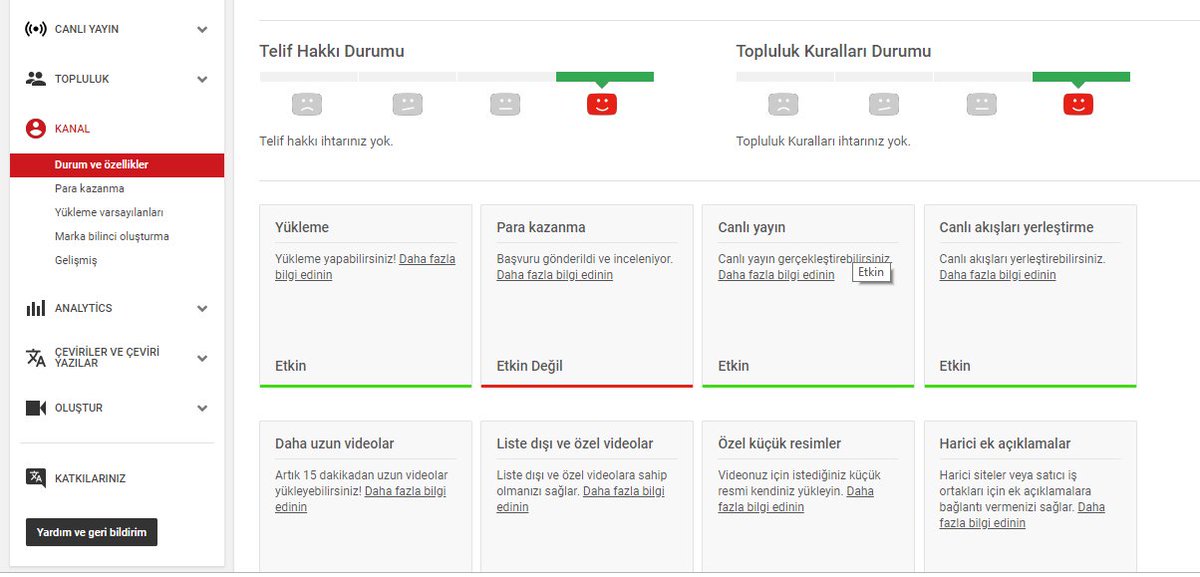1200x577 pixels.
Task: Open Canlı akışları yerleştirme learn more link
Action: [998, 275]
